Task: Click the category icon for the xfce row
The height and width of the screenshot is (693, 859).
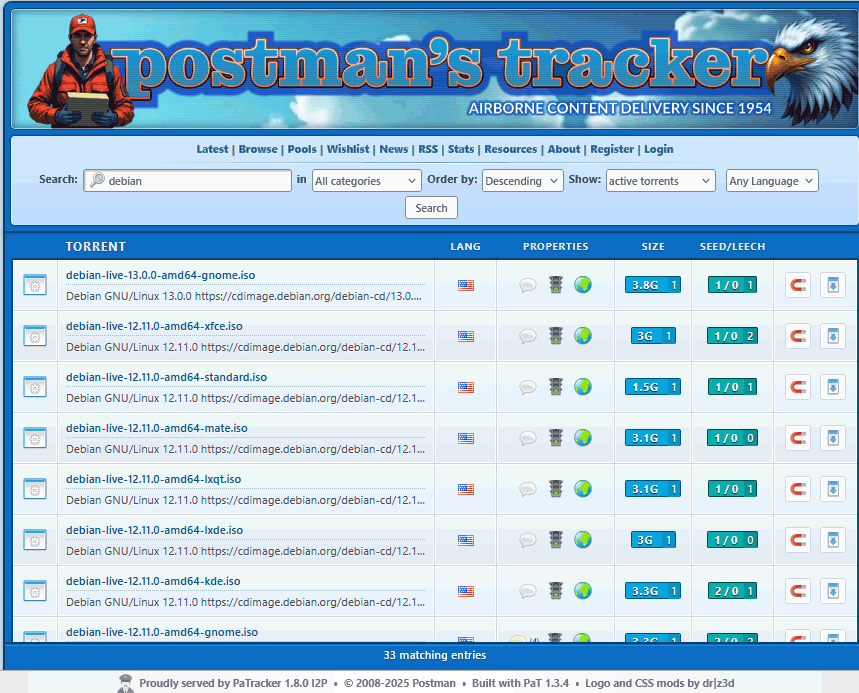Action: pos(35,336)
